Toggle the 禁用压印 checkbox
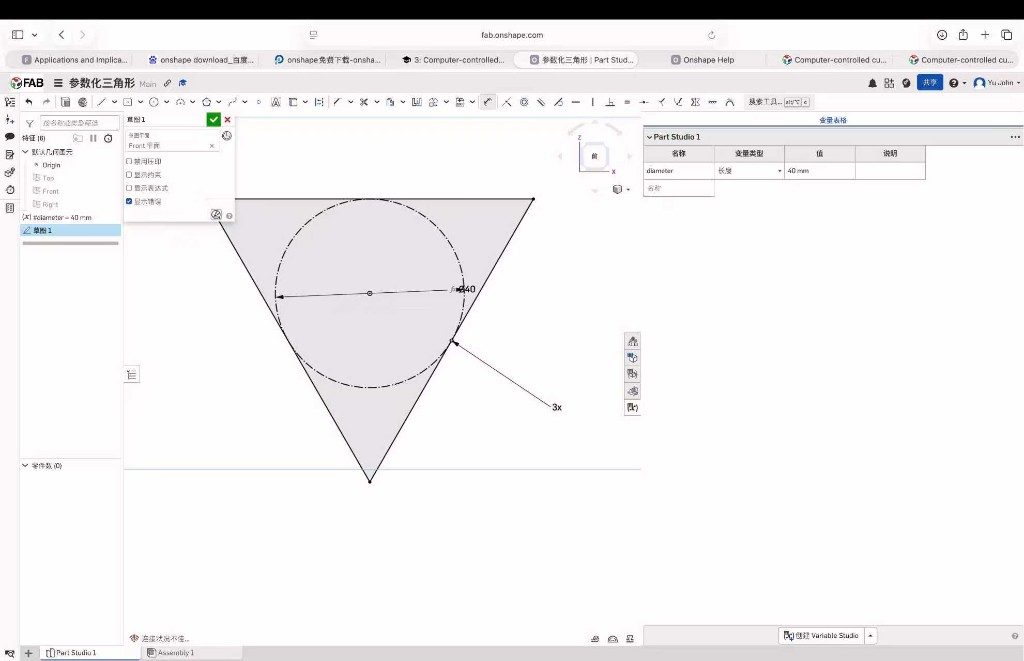Viewport: 1024px width, 661px height. coord(129,161)
